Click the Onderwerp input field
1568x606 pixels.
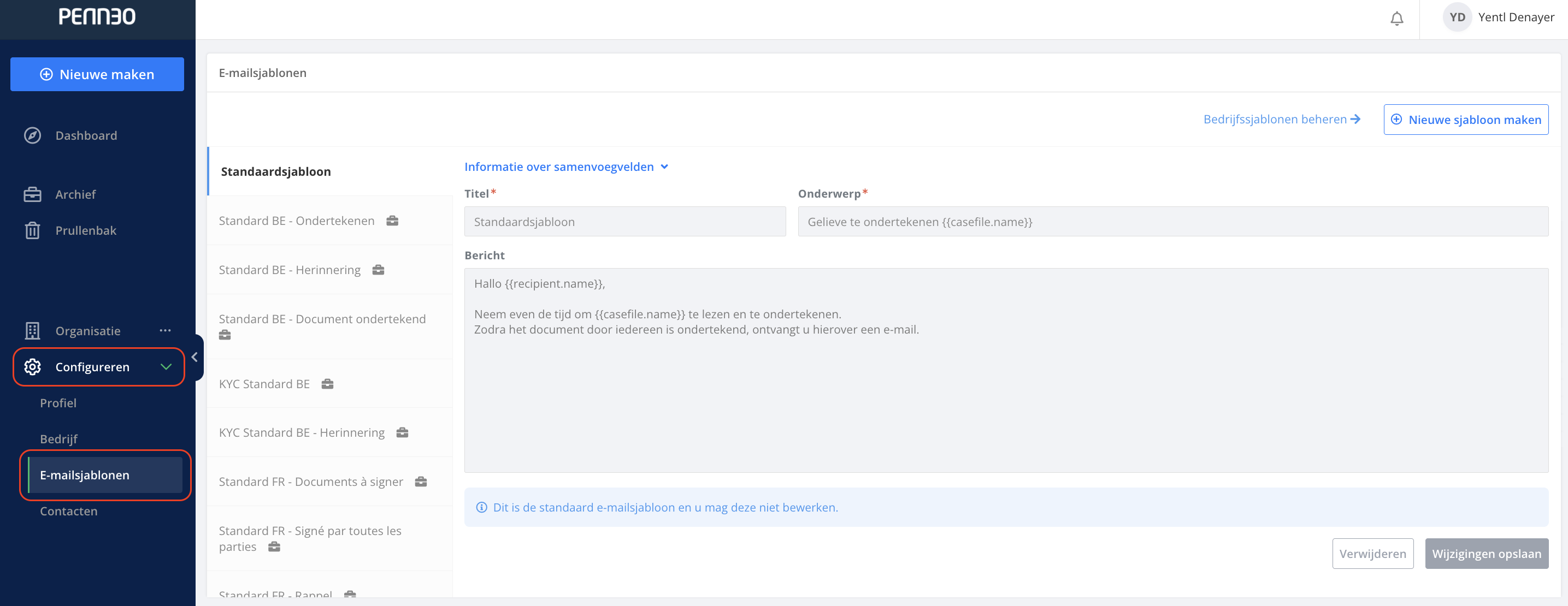(x=1173, y=222)
